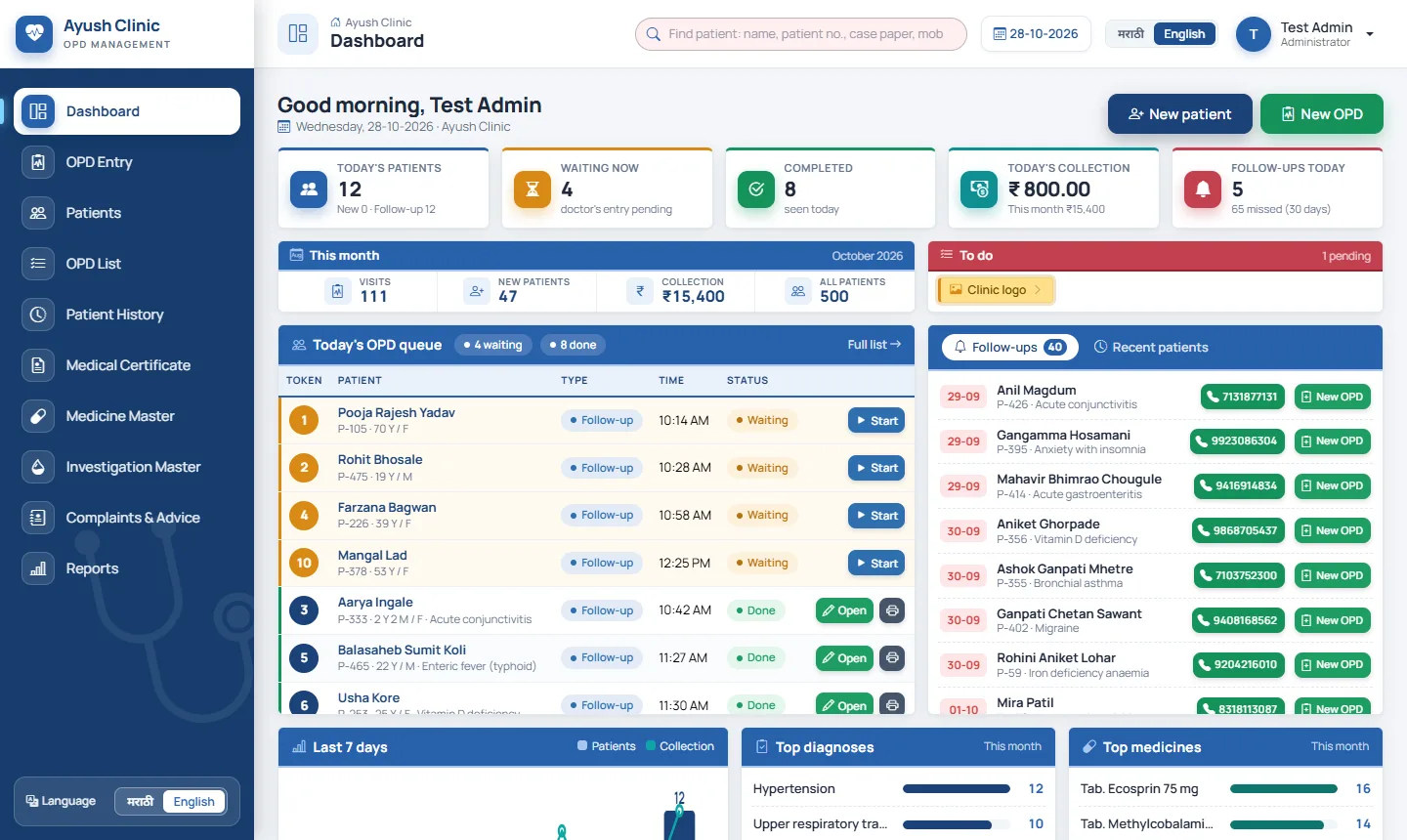1407x840 pixels.
Task: Start consultation for Pooja Rajesh Yadav
Action: click(x=876, y=421)
